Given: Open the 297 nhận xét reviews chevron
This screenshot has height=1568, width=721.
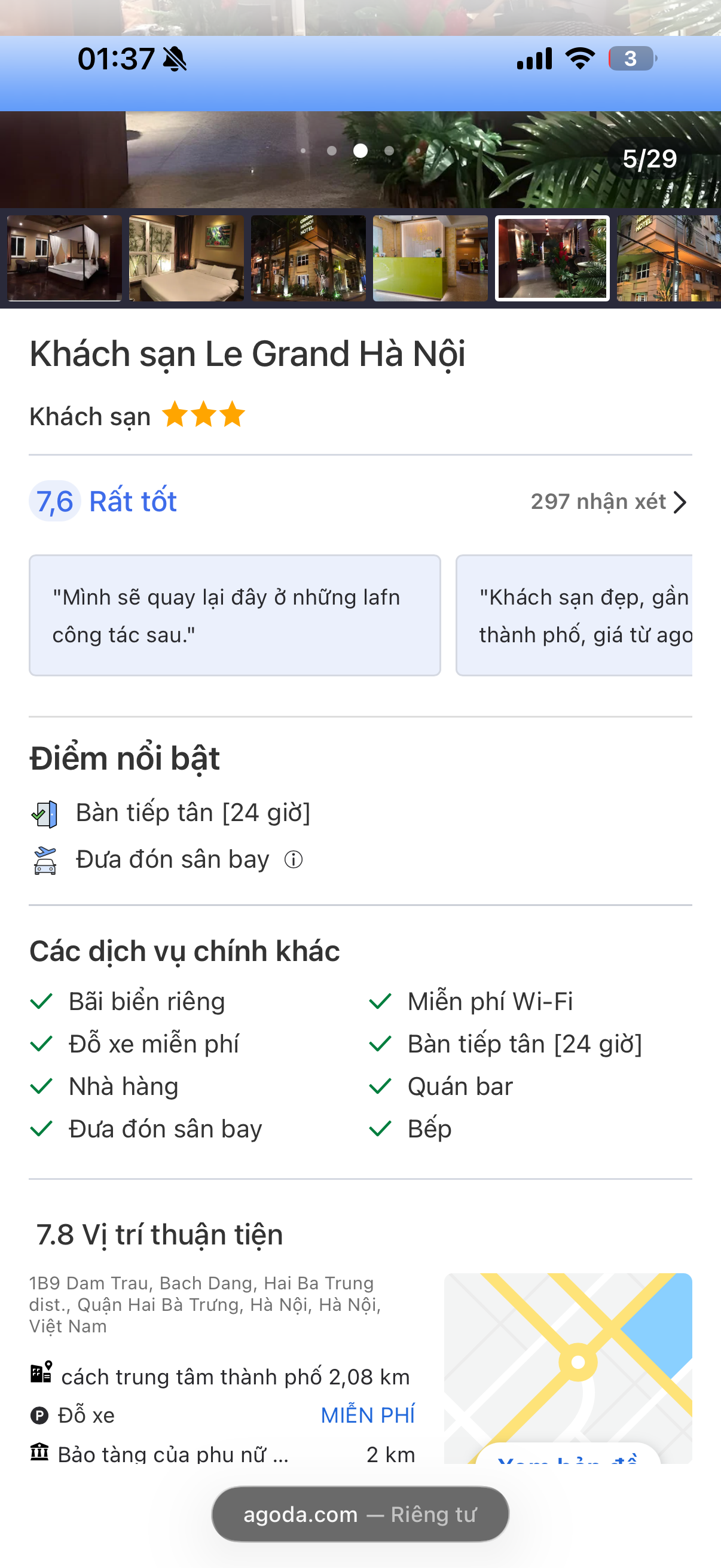Looking at the screenshot, I should (x=680, y=502).
